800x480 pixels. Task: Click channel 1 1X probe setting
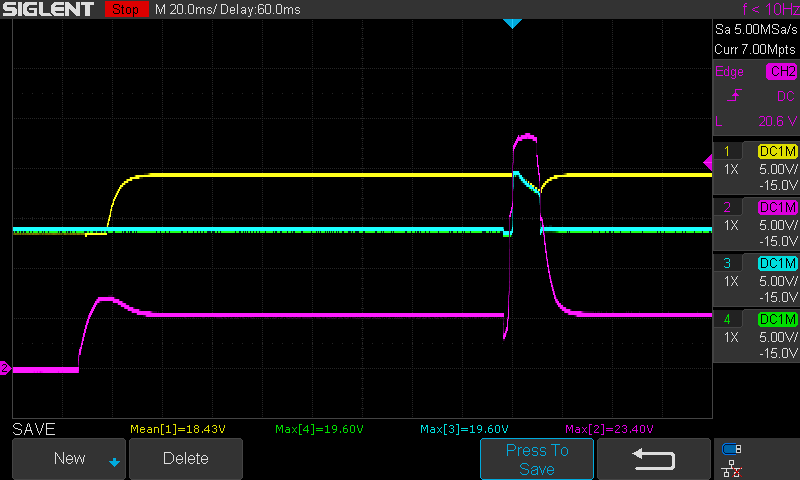click(x=731, y=169)
